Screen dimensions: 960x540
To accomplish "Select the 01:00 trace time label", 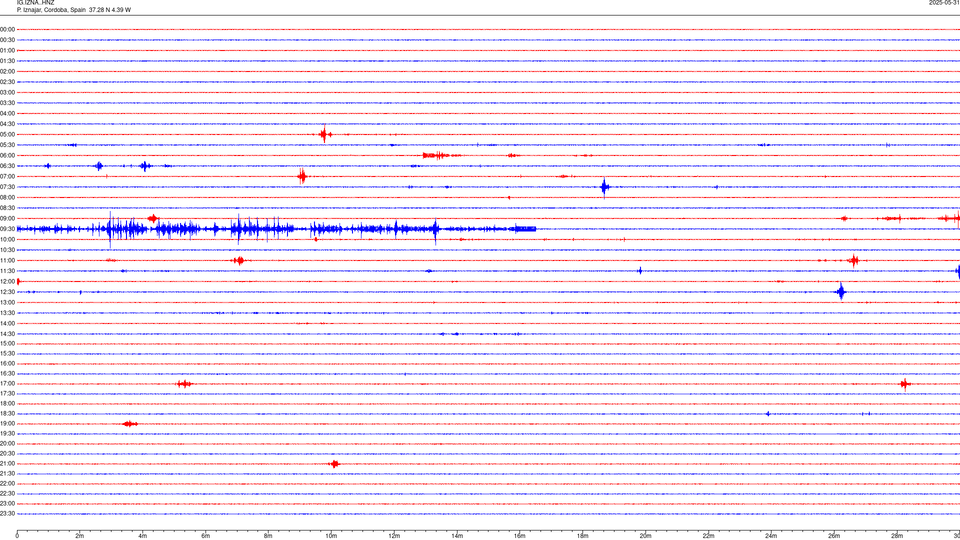I will (7, 50).
